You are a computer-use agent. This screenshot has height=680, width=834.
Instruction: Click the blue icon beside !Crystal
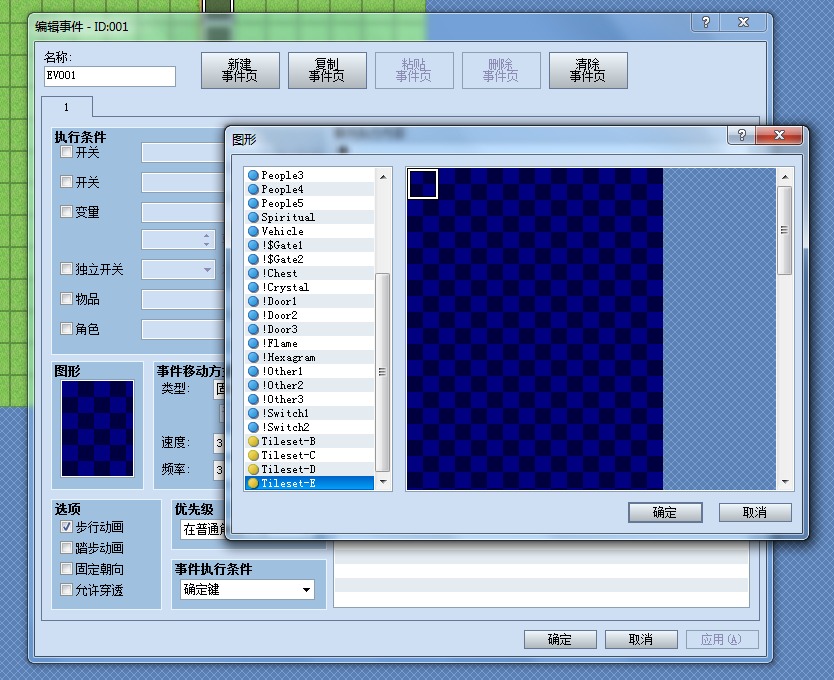point(253,287)
